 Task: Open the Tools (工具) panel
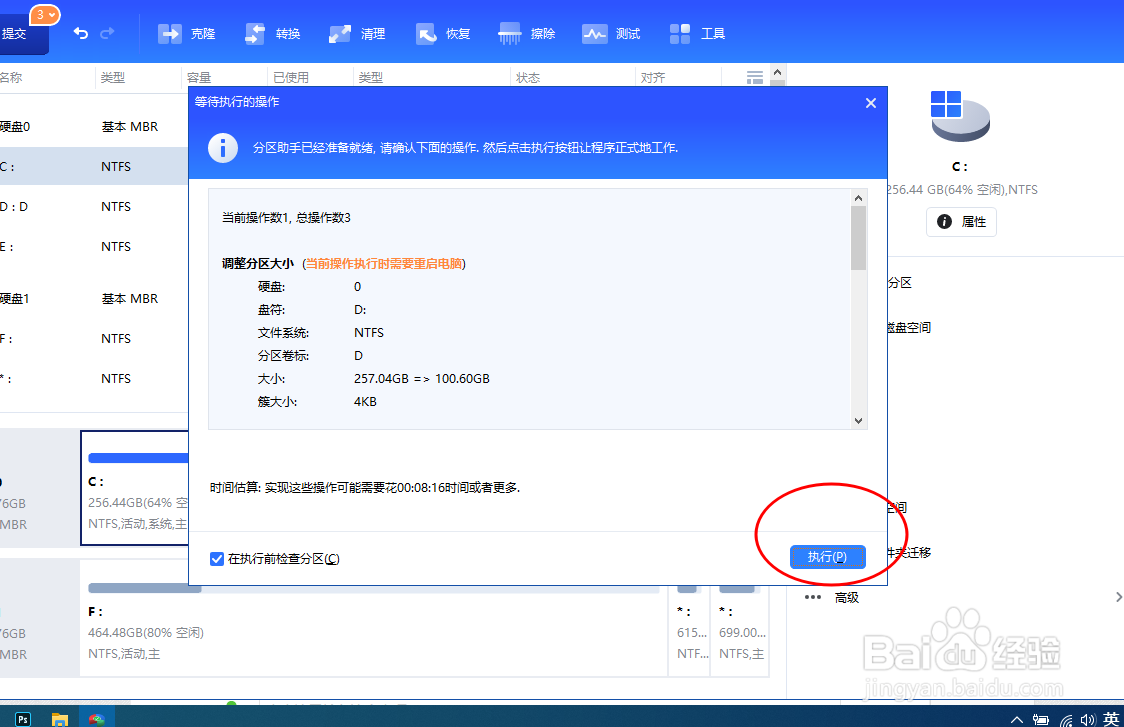tap(697, 32)
